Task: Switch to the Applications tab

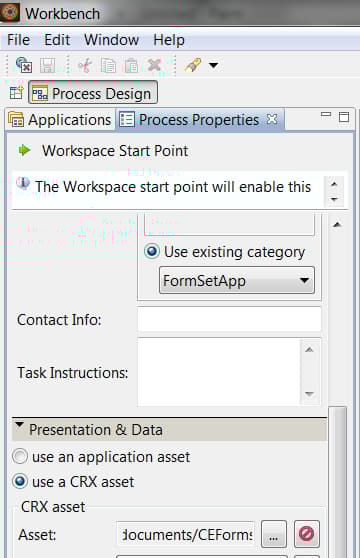Action: [x=60, y=120]
